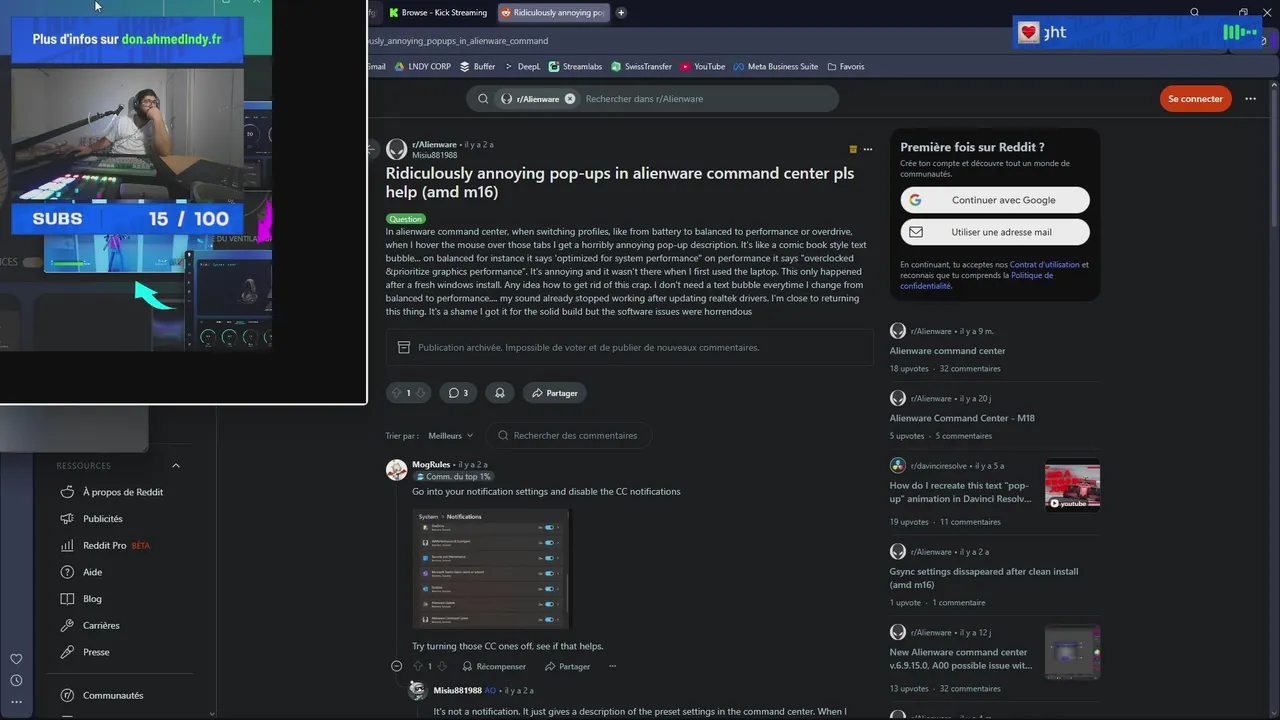Collapse the RESSOURCES sidebar section
The width and height of the screenshot is (1280, 720).
pos(176,466)
